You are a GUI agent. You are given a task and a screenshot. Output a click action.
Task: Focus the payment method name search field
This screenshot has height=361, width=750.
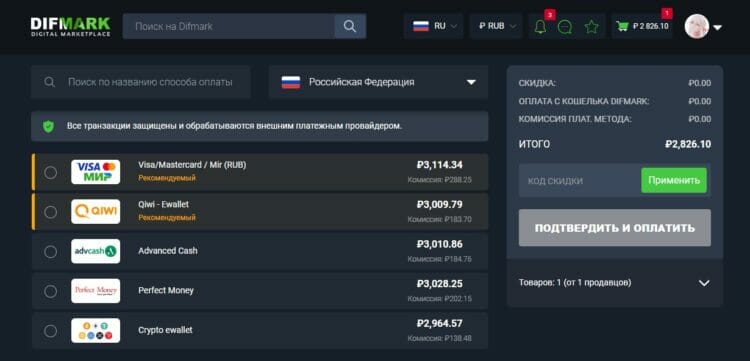click(x=141, y=82)
